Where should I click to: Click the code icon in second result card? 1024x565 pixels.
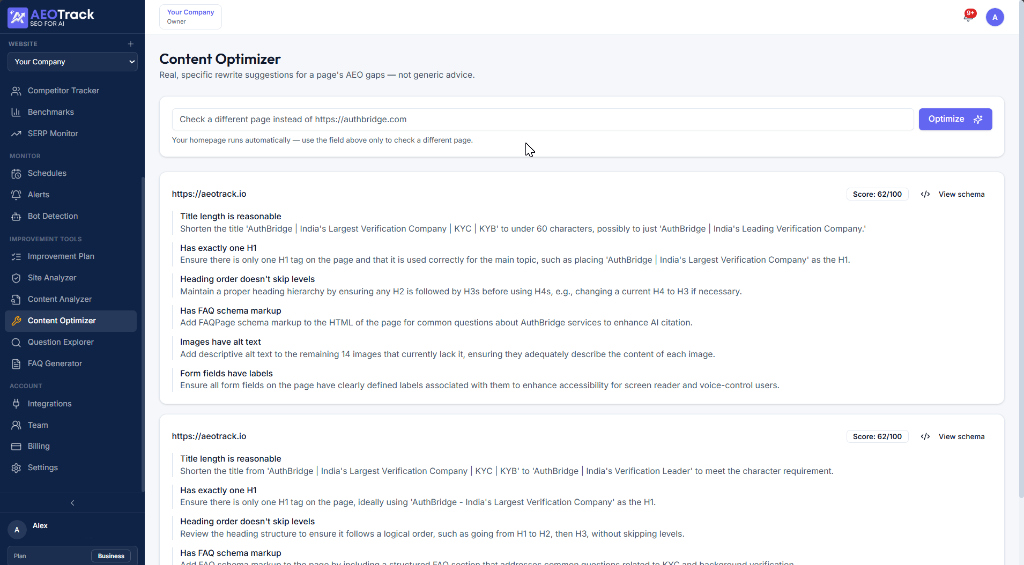click(x=925, y=437)
